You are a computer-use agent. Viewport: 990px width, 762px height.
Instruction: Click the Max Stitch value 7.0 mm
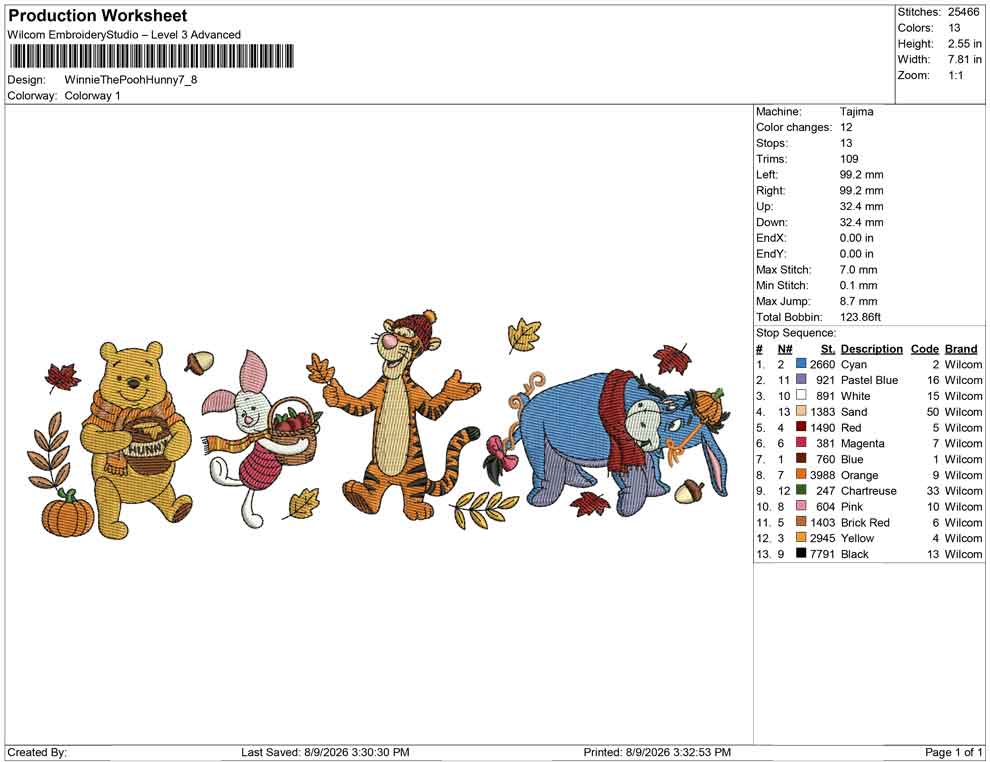pos(859,270)
